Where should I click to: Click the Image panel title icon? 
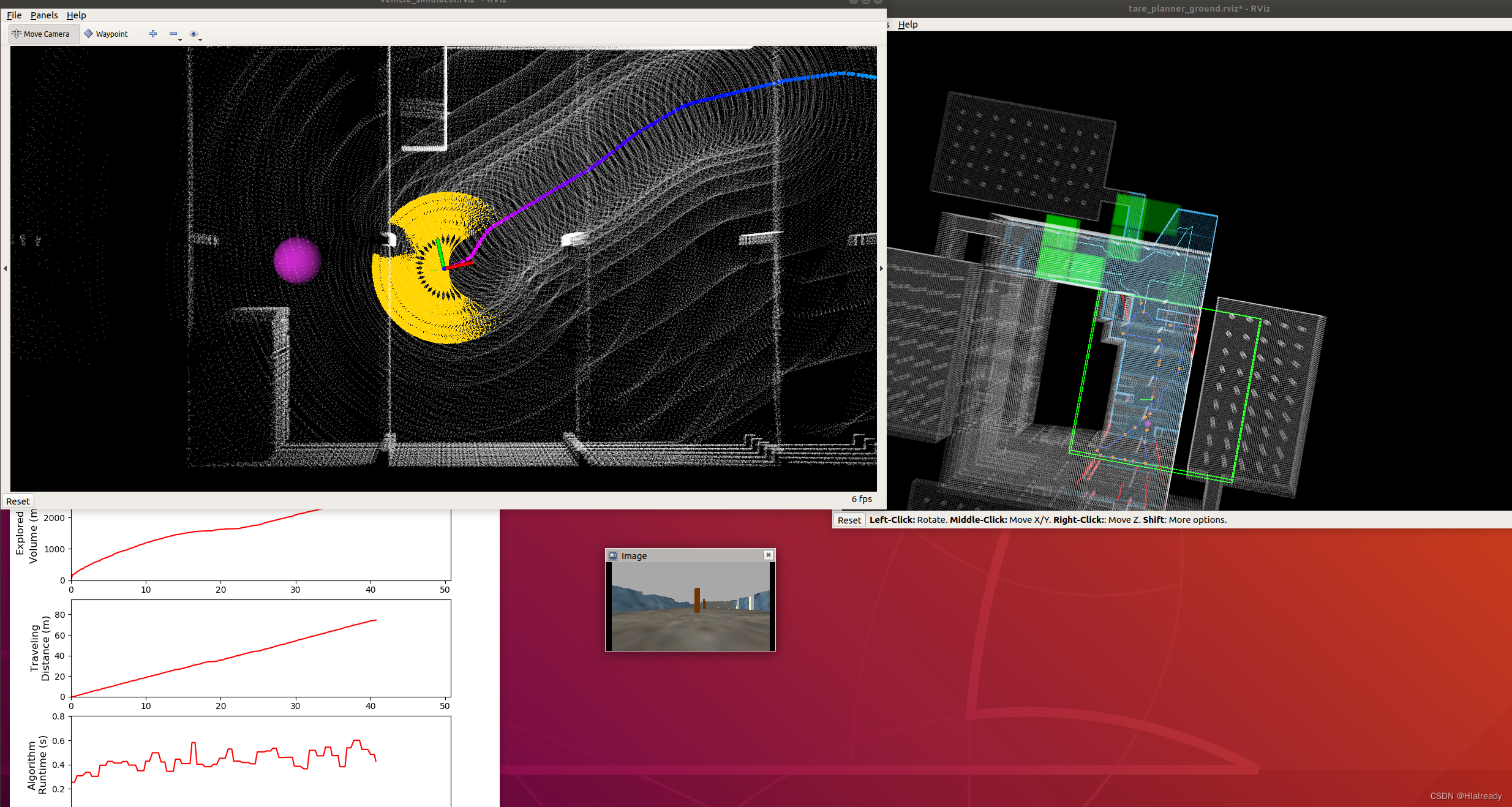613,555
